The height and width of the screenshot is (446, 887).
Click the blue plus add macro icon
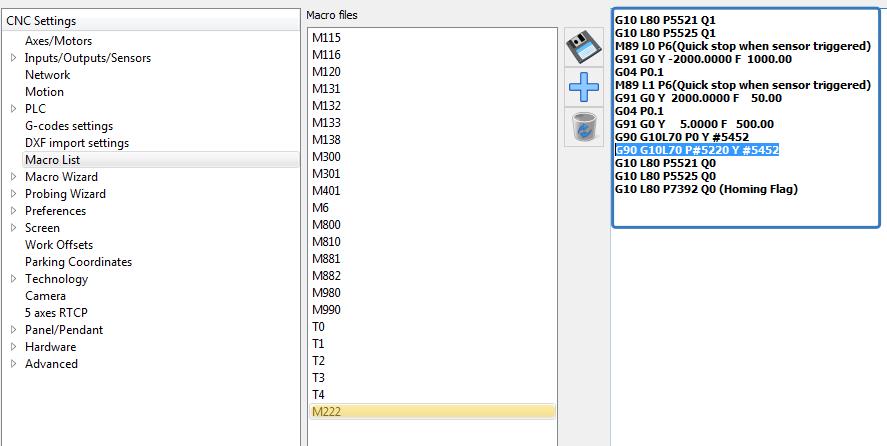pyautogui.click(x=583, y=87)
